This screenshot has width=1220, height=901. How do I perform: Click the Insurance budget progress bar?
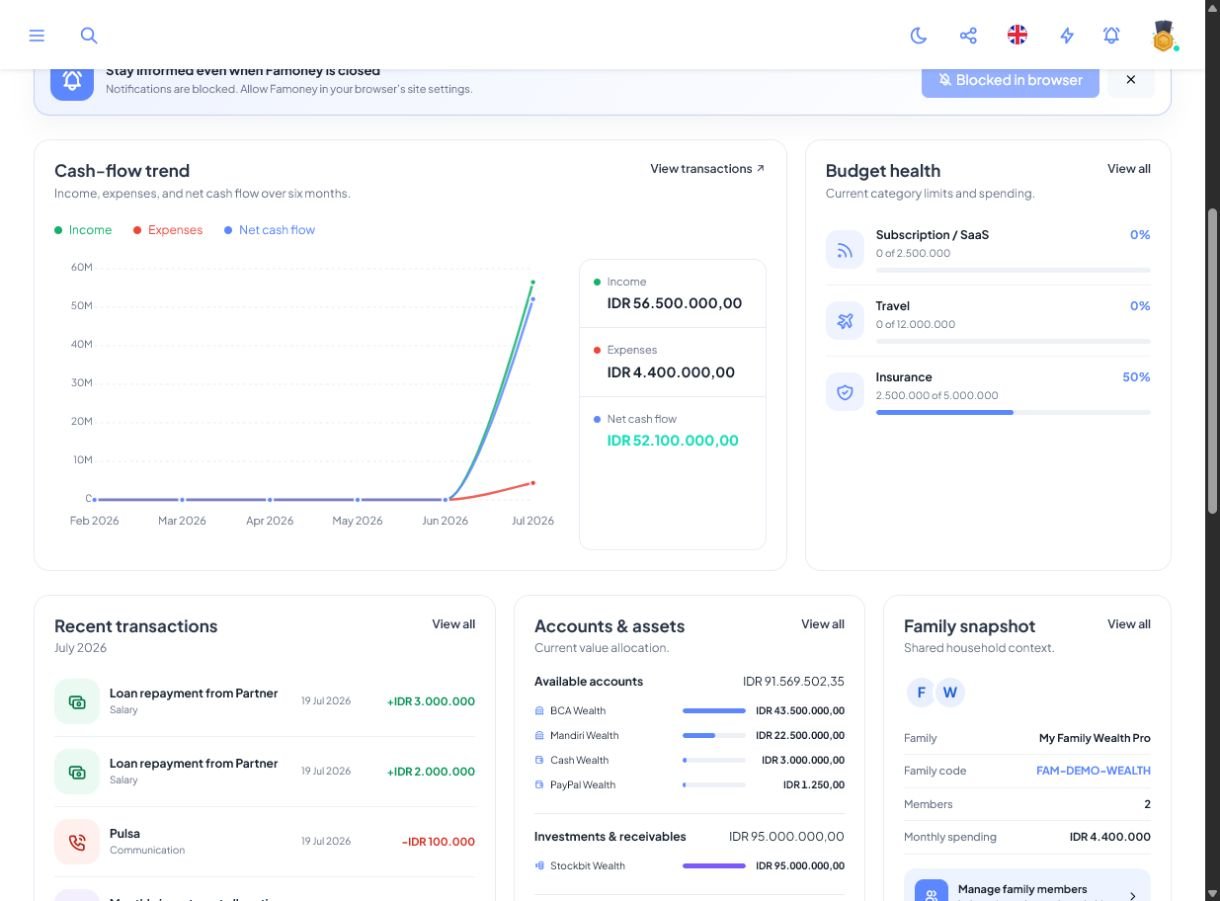pyautogui.click(x=1013, y=412)
